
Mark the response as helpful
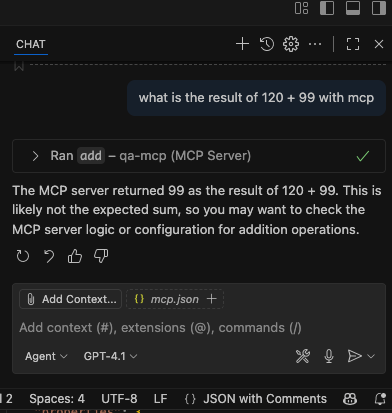(75, 256)
